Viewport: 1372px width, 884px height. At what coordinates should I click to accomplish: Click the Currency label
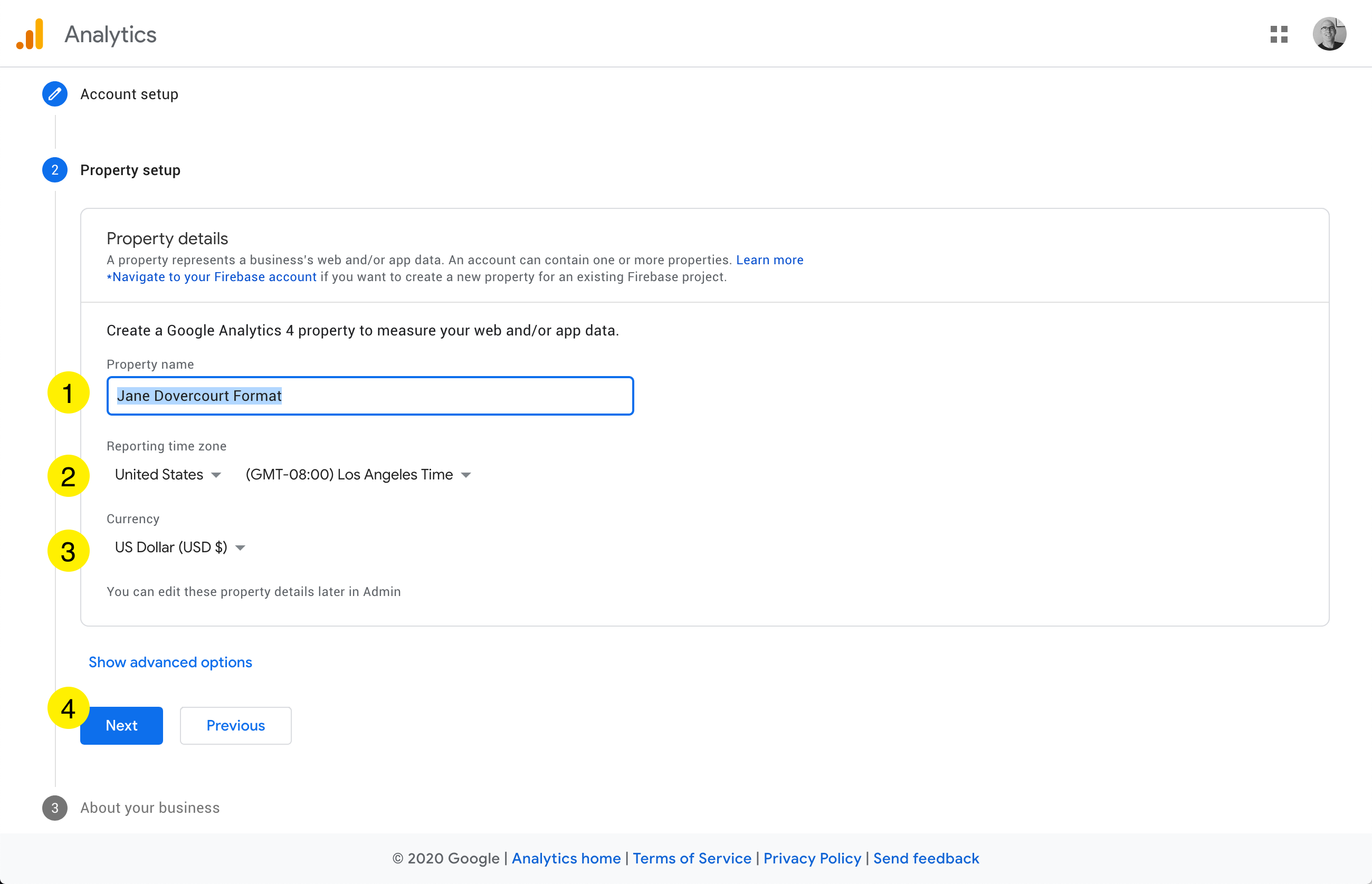[x=132, y=519]
